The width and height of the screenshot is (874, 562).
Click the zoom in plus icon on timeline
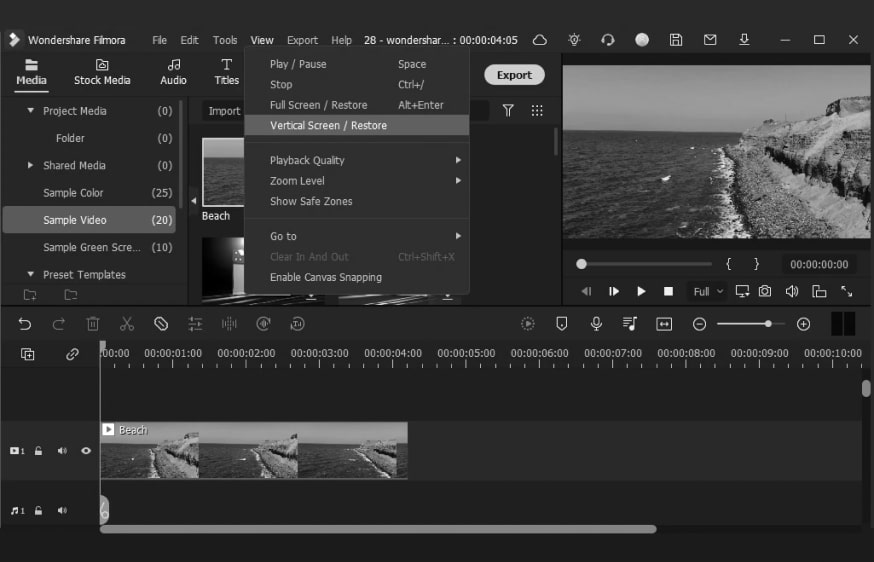click(x=803, y=324)
